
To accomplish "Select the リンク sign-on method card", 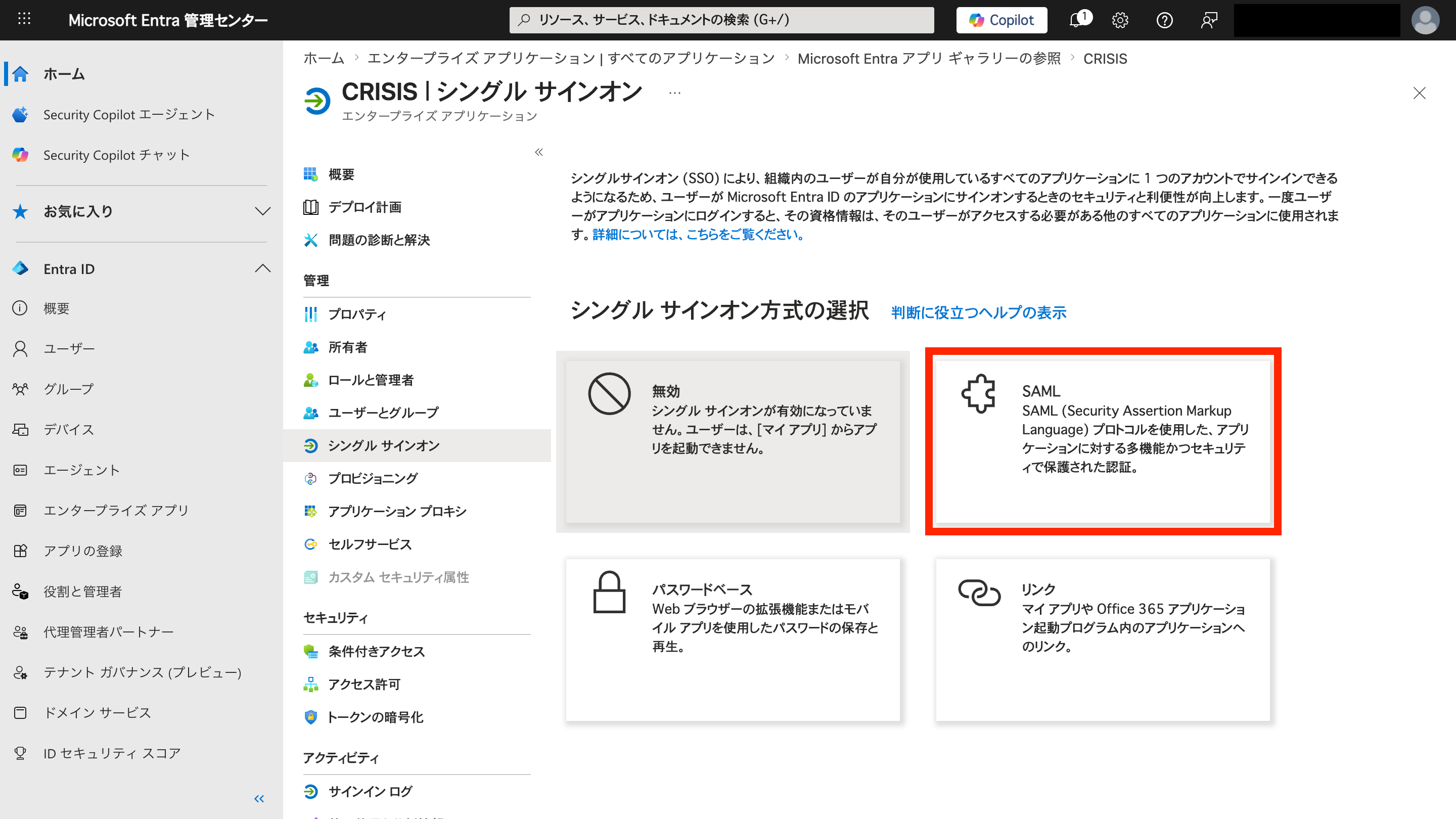I will point(1103,640).
